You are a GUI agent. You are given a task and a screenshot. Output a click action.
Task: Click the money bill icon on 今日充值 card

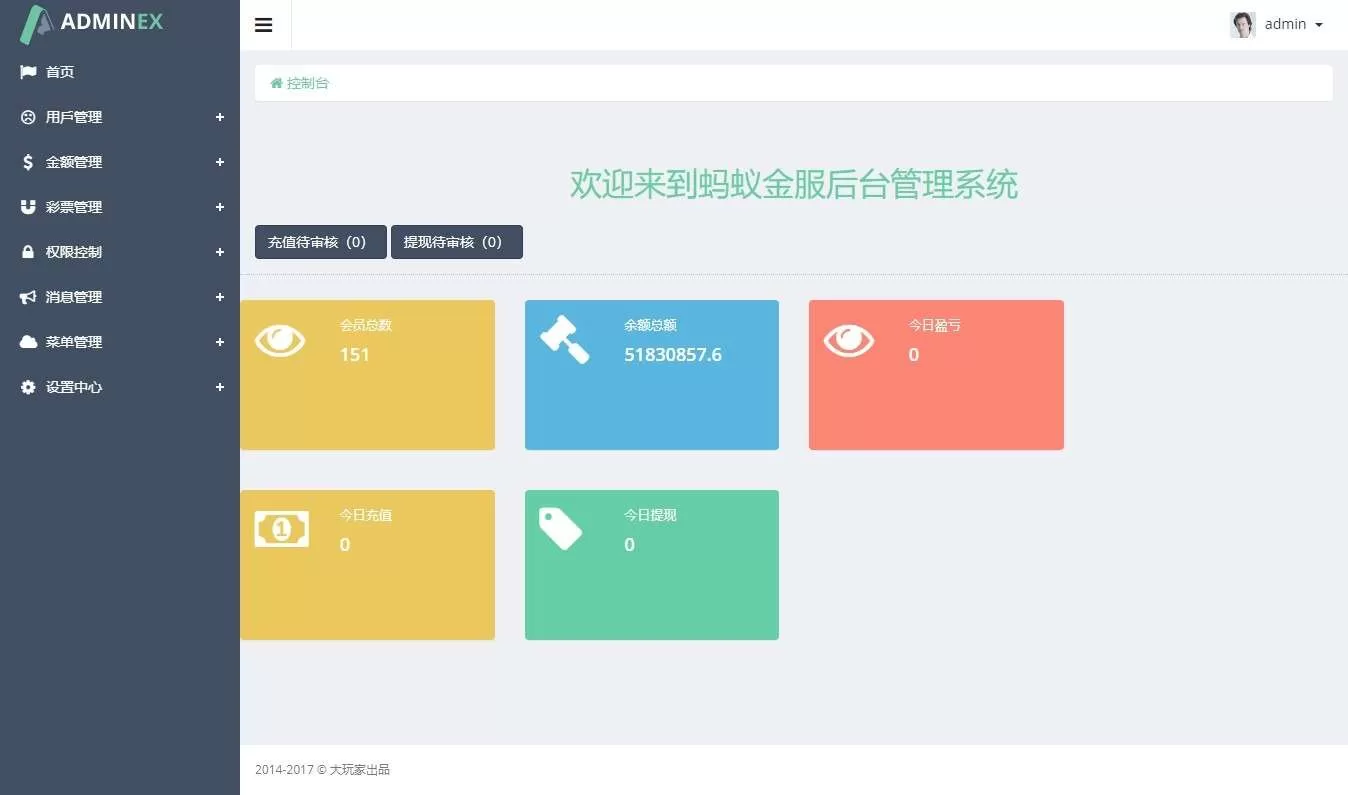point(281,529)
